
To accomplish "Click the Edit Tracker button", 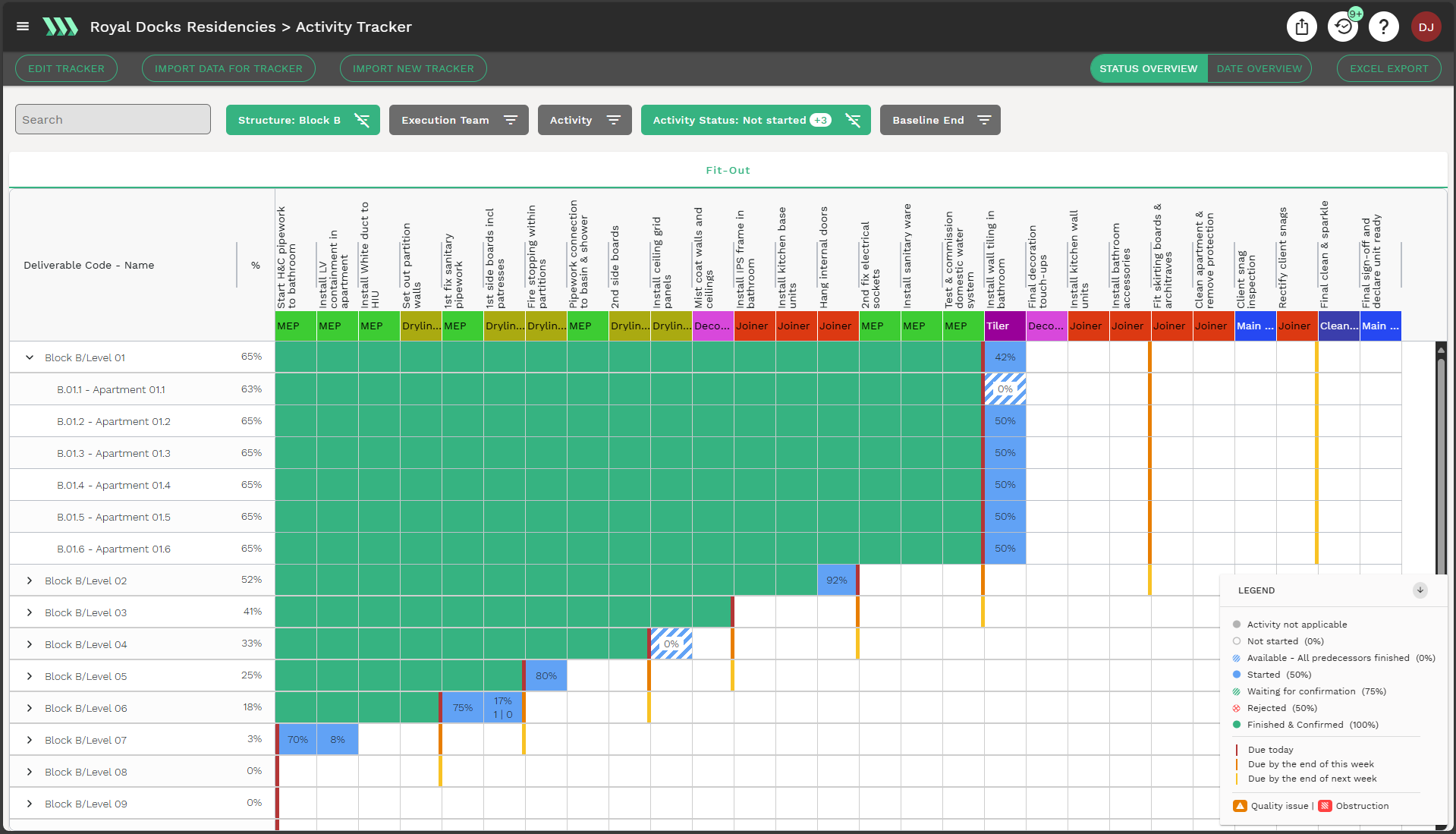I will (x=66, y=68).
